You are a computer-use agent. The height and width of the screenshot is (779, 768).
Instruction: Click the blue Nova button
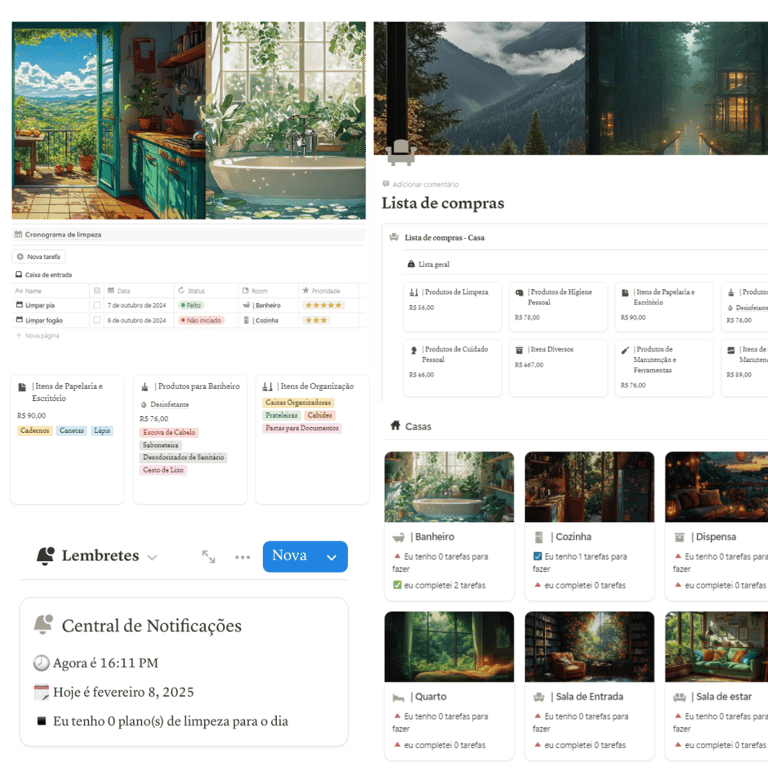pos(291,557)
